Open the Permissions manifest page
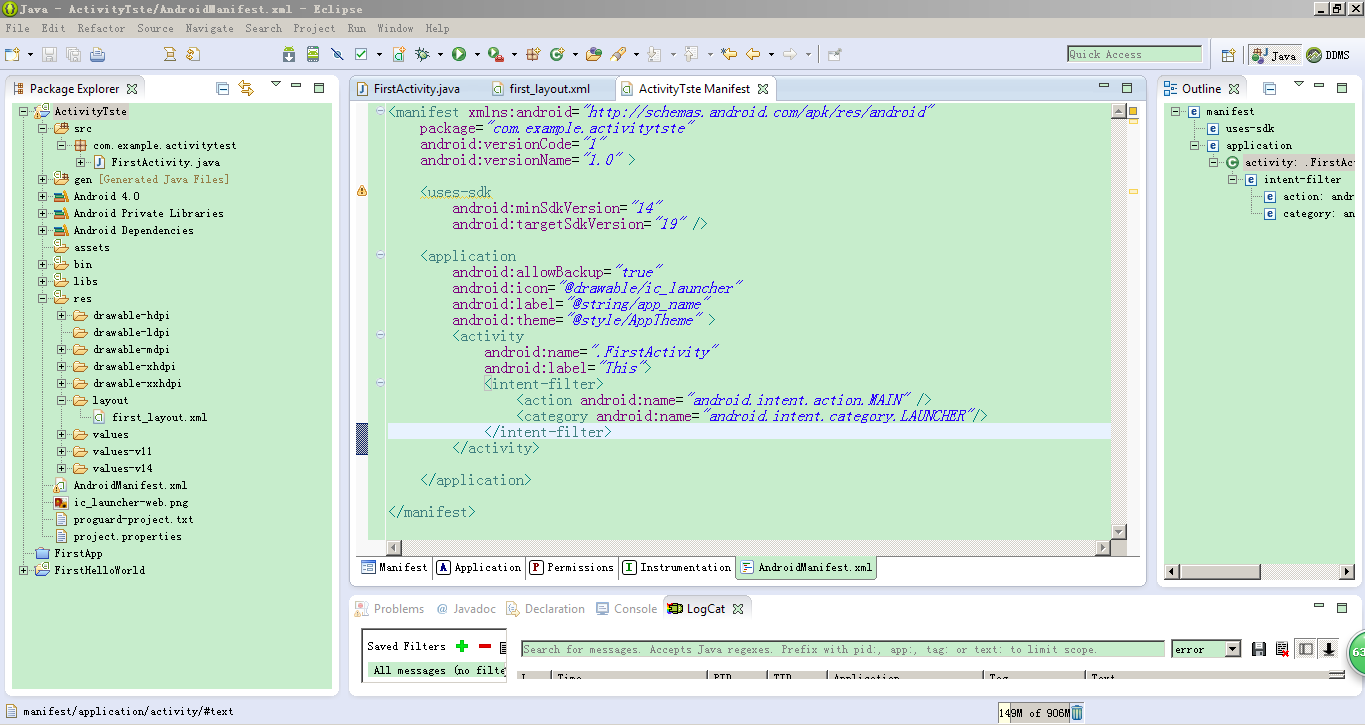 click(571, 568)
